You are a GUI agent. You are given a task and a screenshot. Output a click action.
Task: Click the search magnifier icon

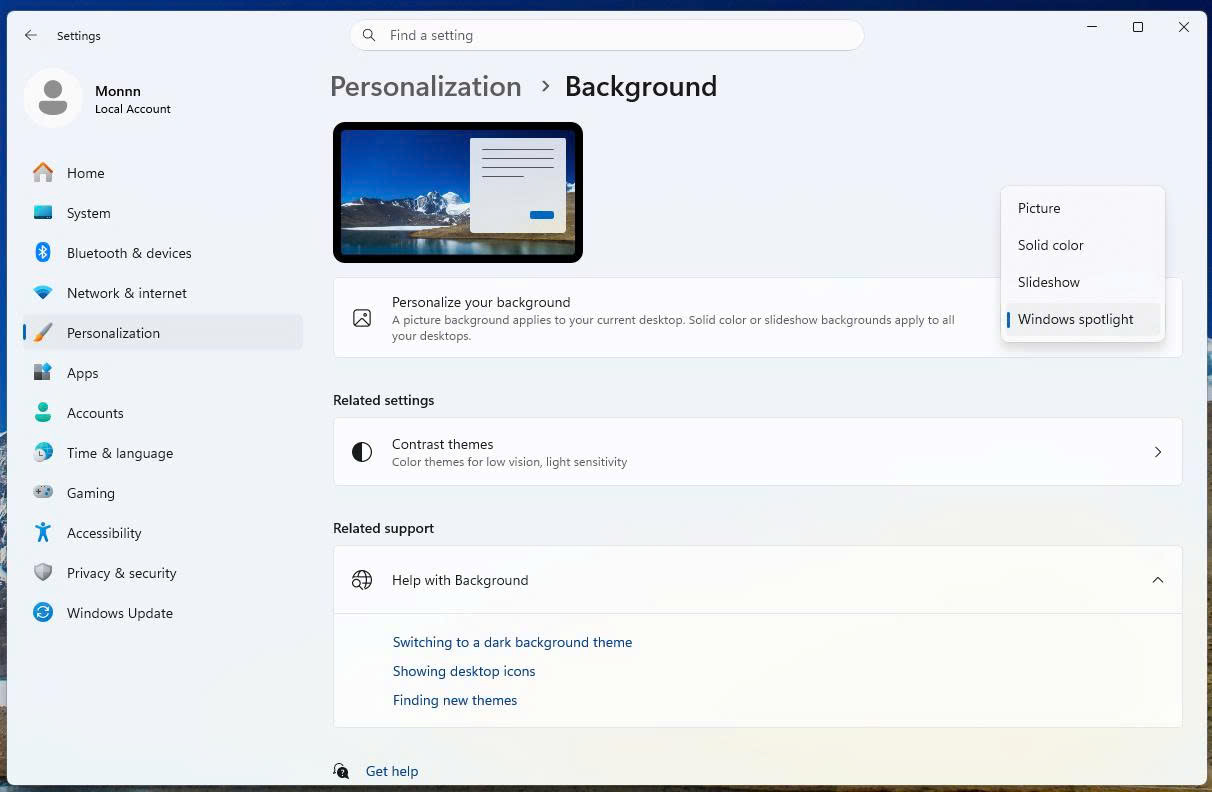pyautogui.click(x=369, y=35)
